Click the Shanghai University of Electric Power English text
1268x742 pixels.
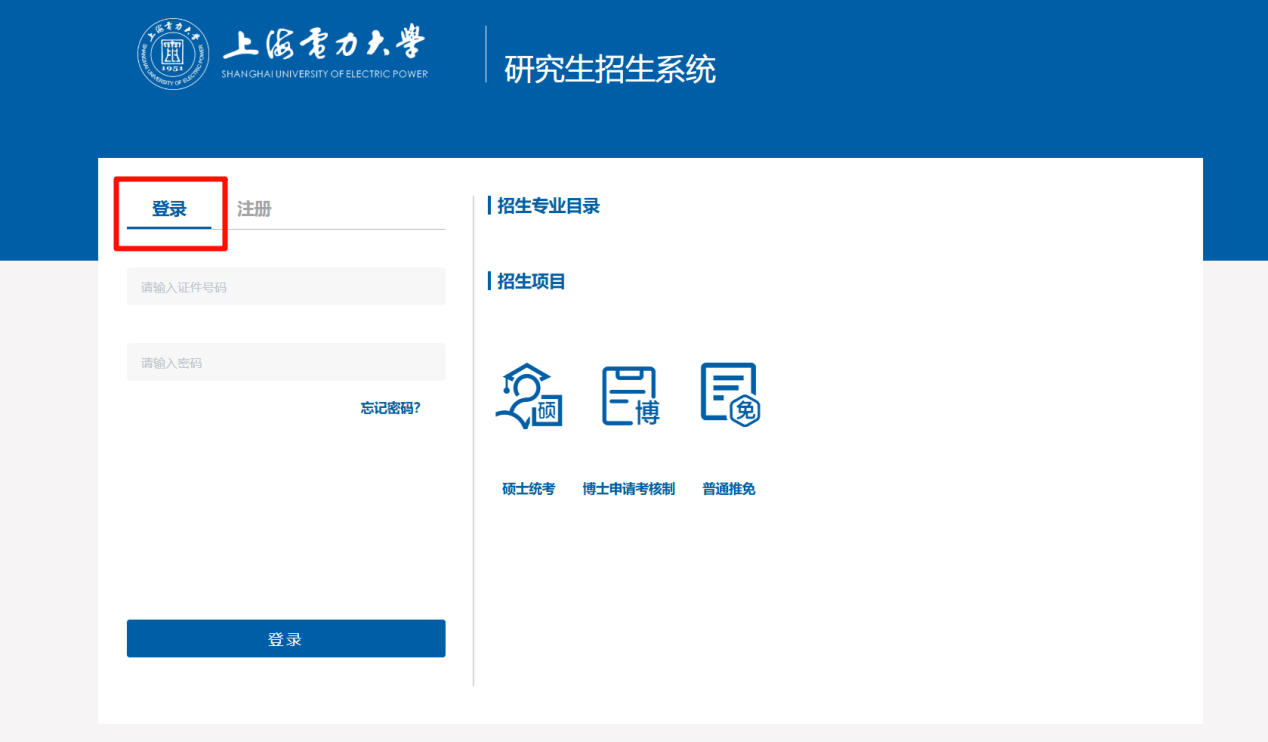324,74
